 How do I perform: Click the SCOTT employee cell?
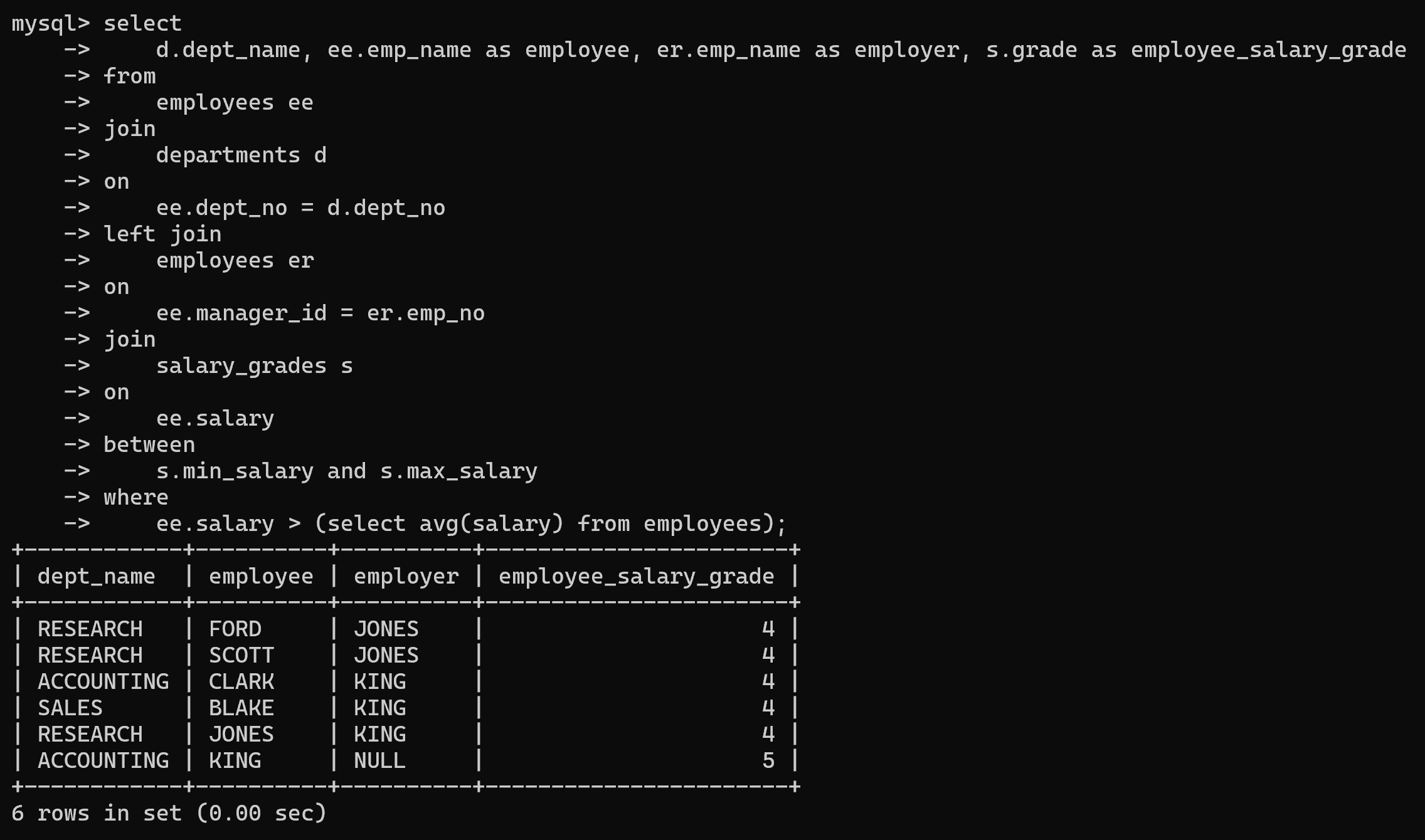(x=241, y=655)
